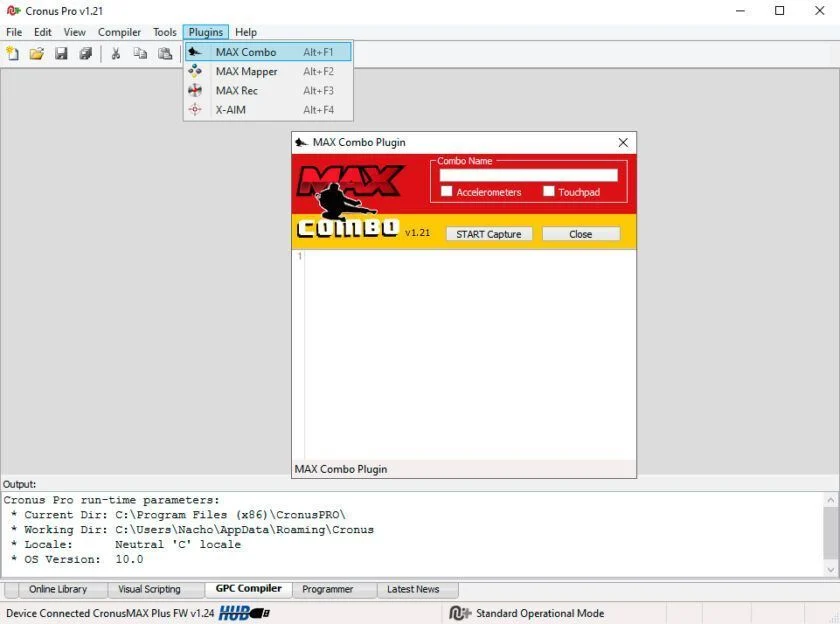
Task: Switch to the GPC Compiler tab
Action: pos(249,589)
